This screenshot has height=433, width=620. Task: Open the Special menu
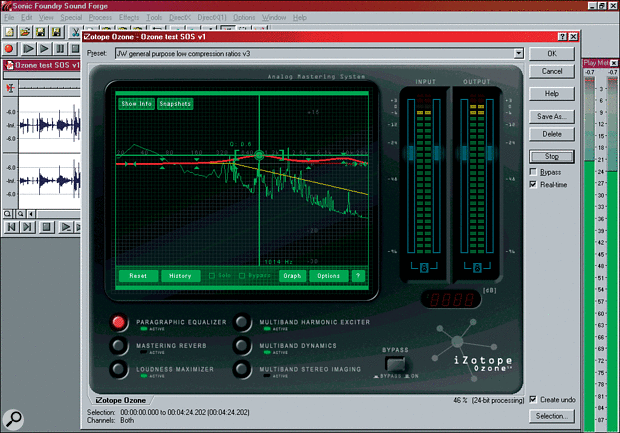click(71, 17)
